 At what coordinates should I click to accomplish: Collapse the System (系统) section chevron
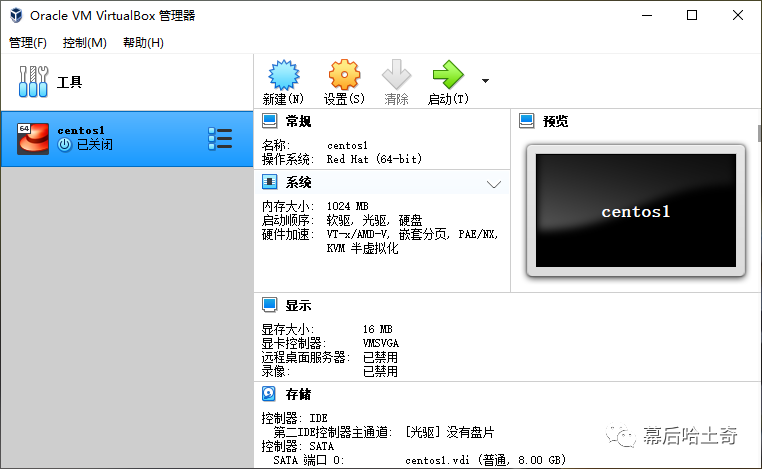click(493, 184)
